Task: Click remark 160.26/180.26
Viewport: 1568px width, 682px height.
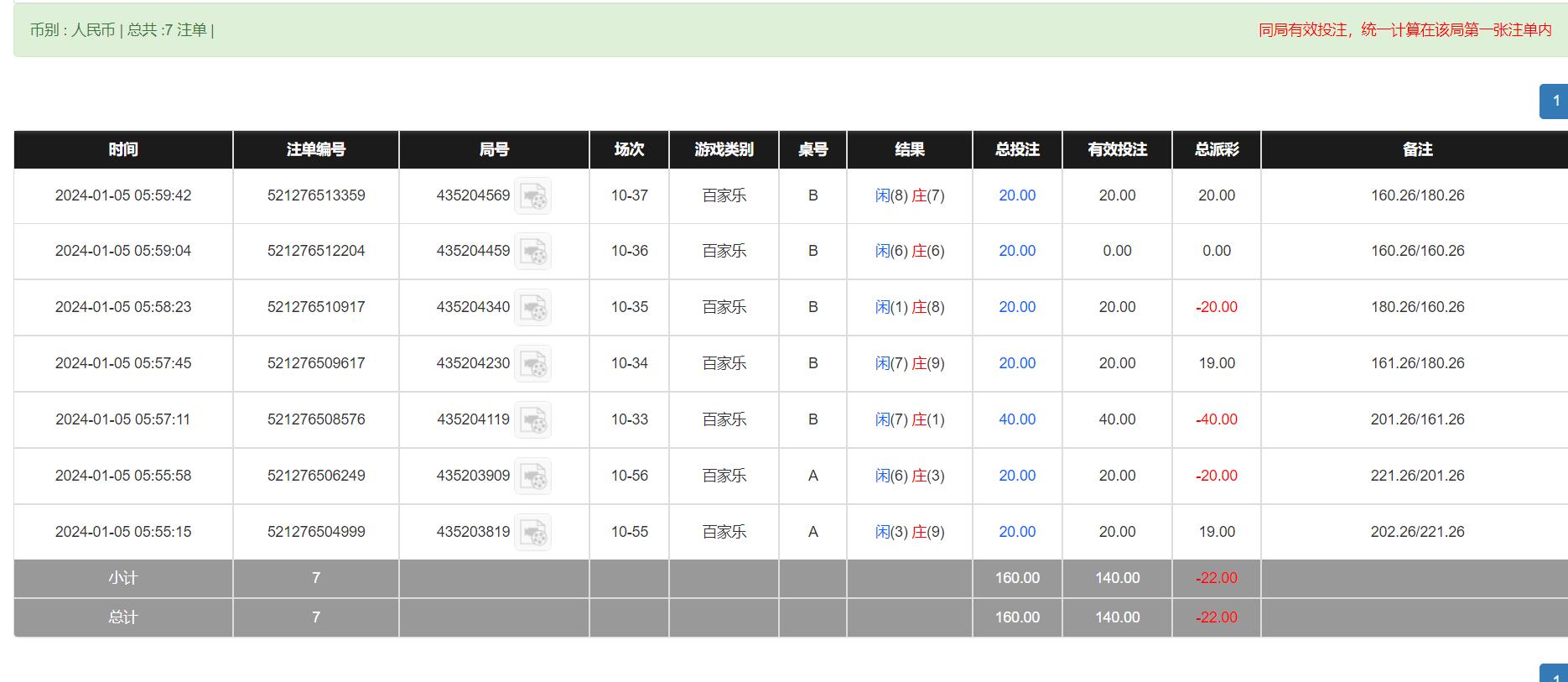Action: point(1417,195)
